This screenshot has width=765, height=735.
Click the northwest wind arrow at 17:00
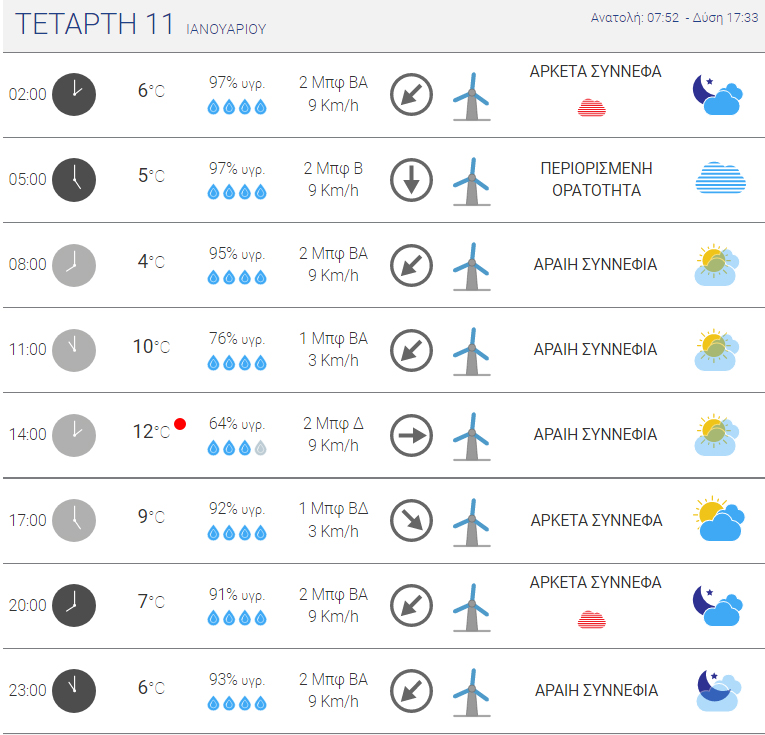(411, 520)
